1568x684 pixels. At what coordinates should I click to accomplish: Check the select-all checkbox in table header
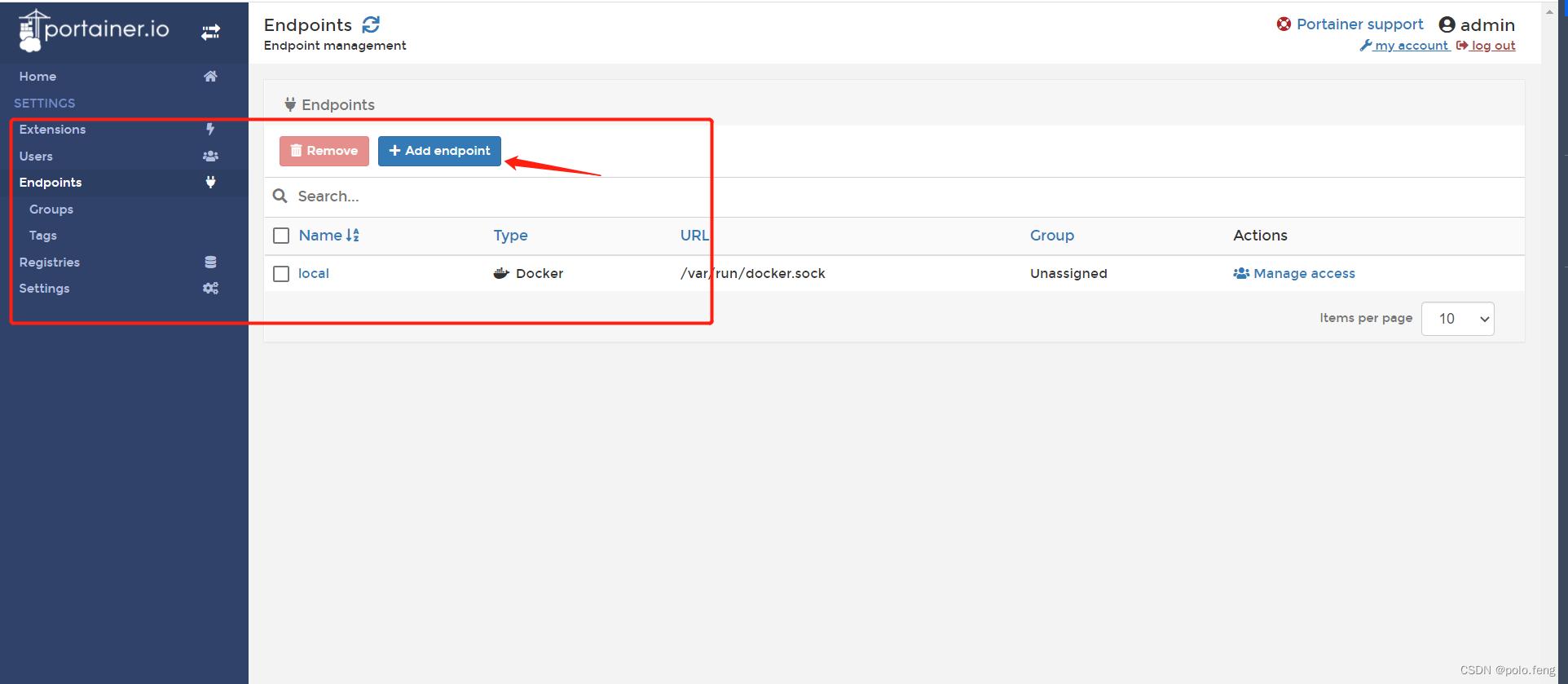click(x=281, y=236)
